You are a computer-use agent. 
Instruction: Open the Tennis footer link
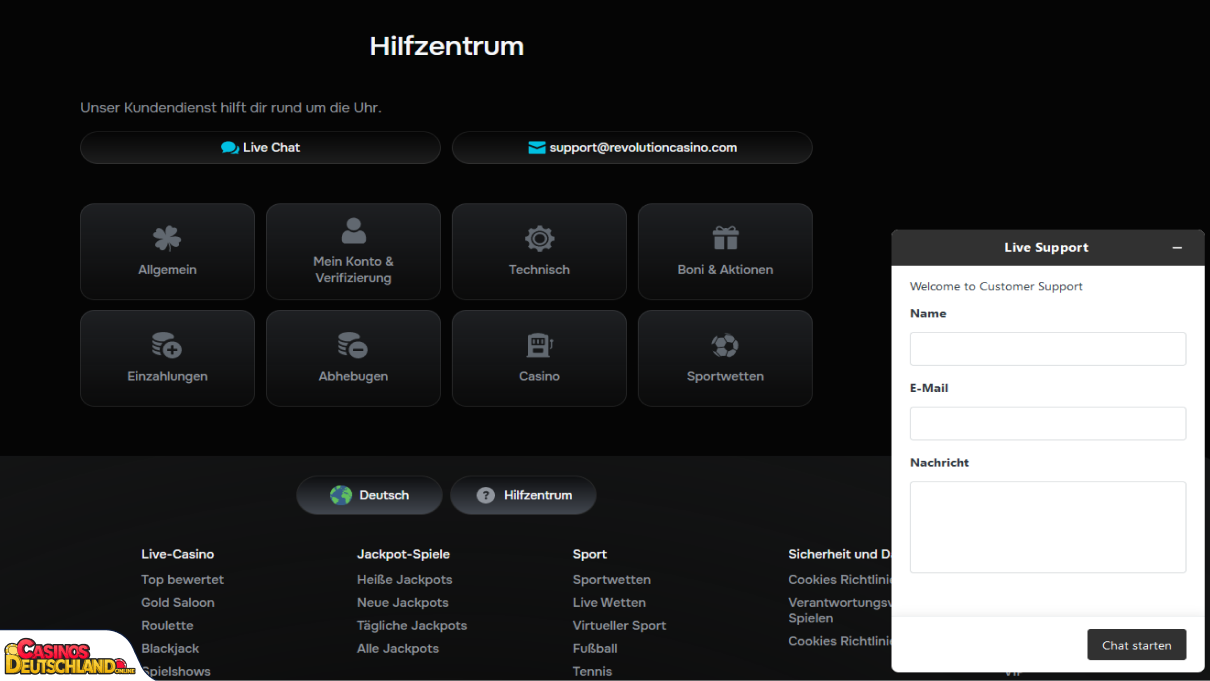click(592, 672)
